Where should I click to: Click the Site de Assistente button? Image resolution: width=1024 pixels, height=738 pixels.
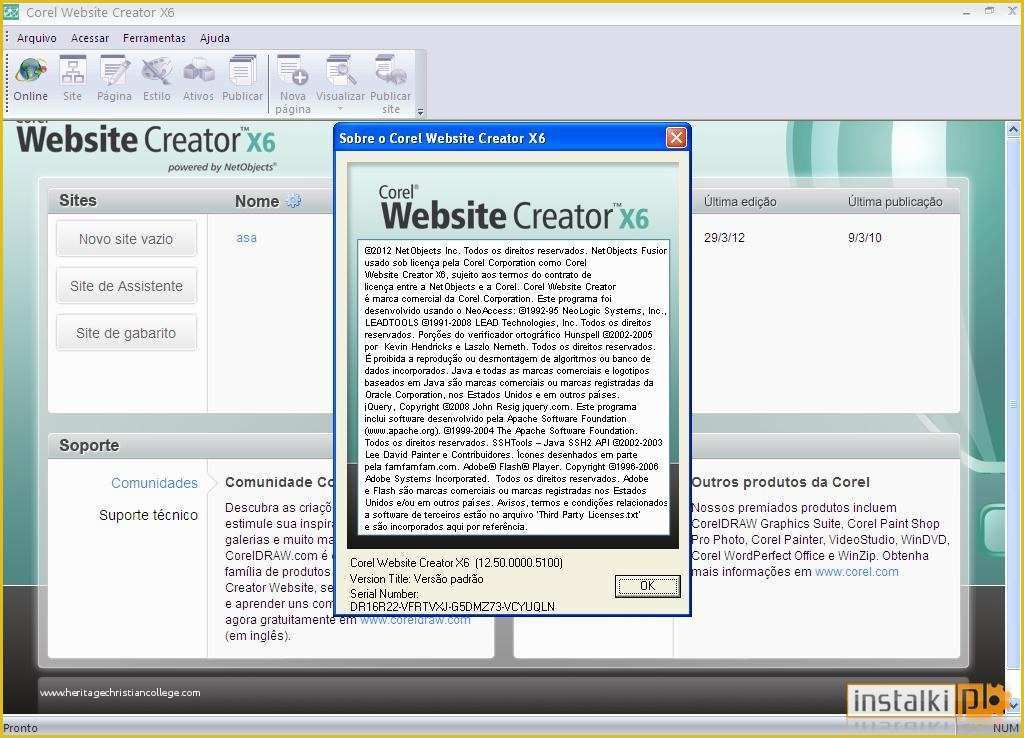point(126,286)
